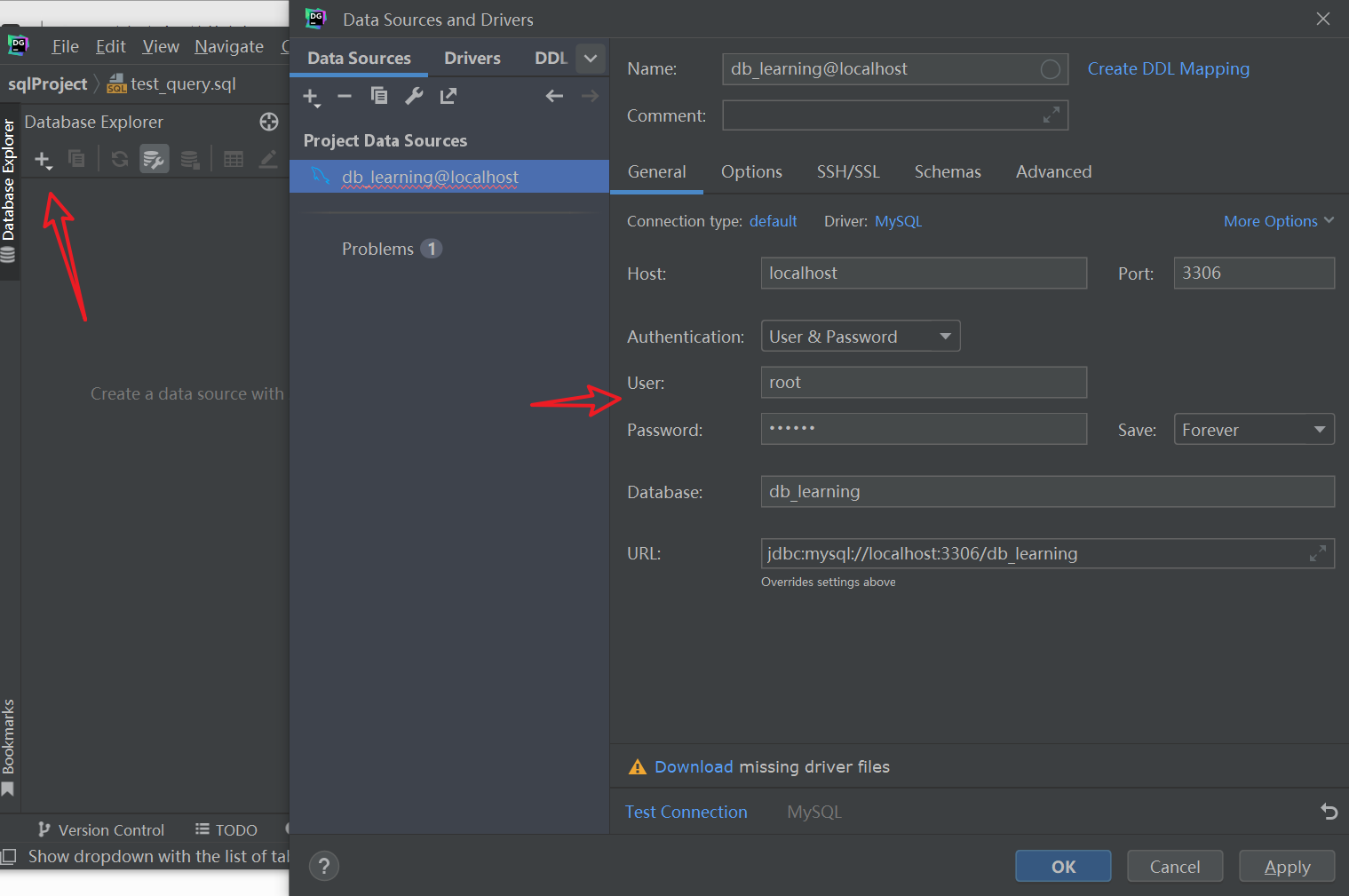Open the View menu
The height and width of the screenshot is (896, 1349).
pos(161,47)
